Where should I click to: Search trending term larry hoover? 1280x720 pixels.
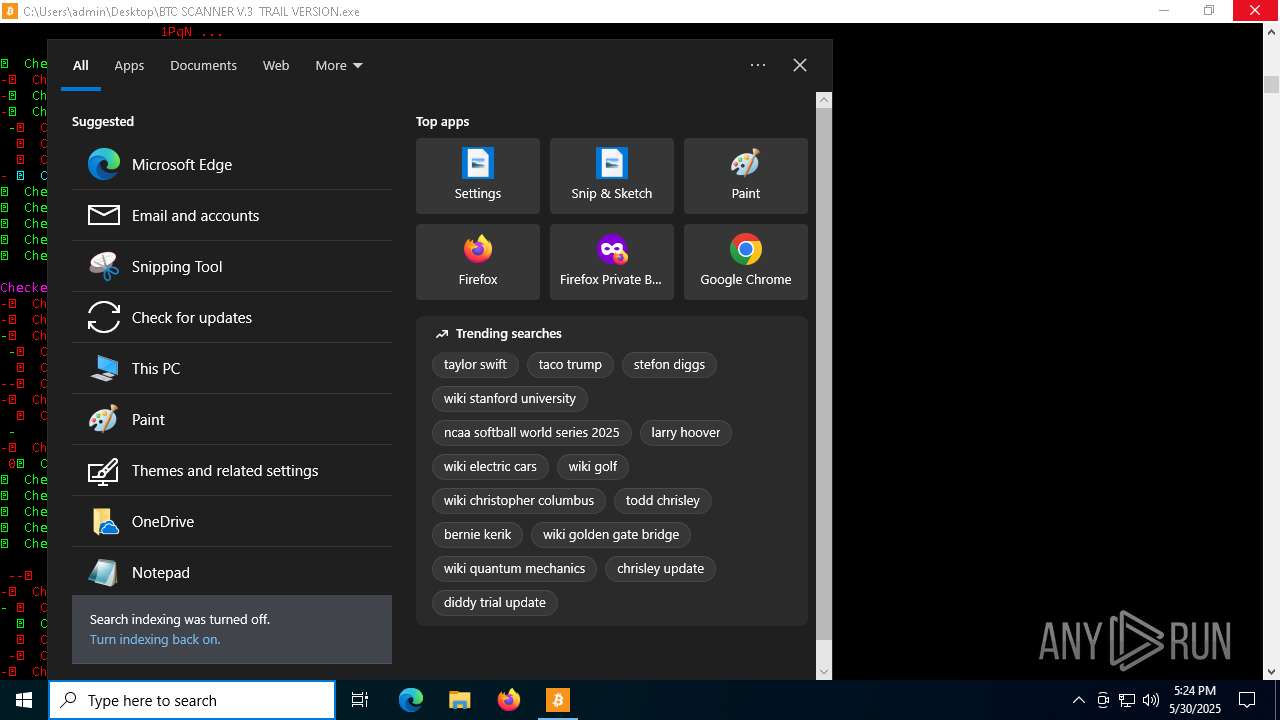tap(686, 433)
